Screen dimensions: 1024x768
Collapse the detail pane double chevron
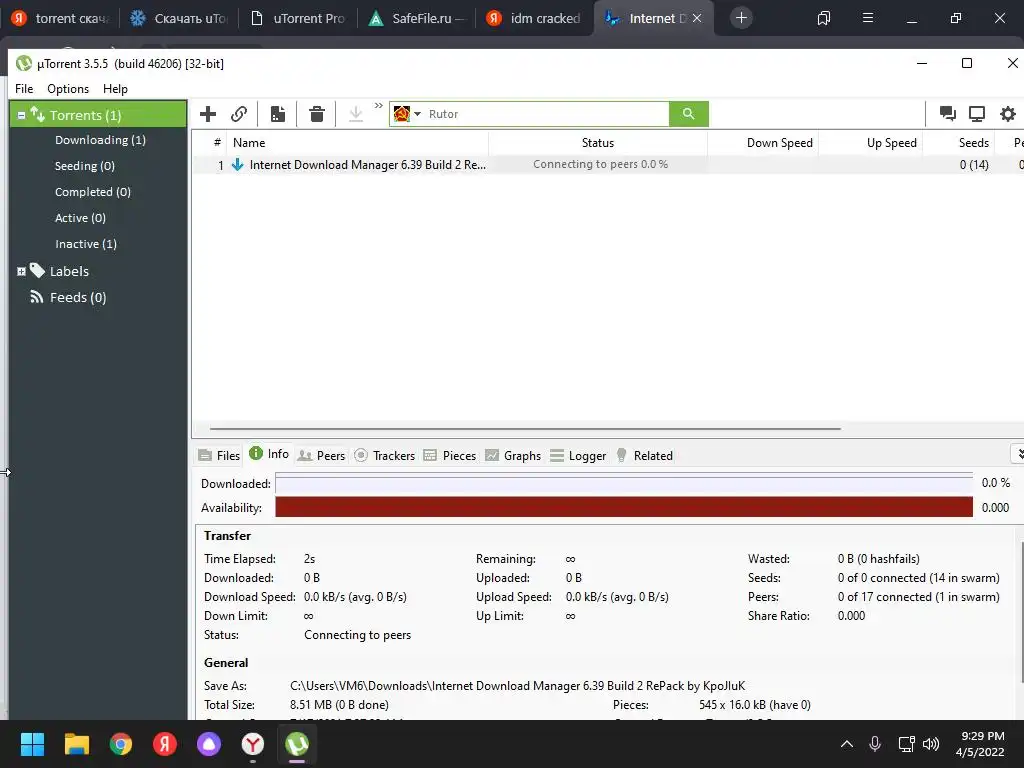tap(1019, 454)
